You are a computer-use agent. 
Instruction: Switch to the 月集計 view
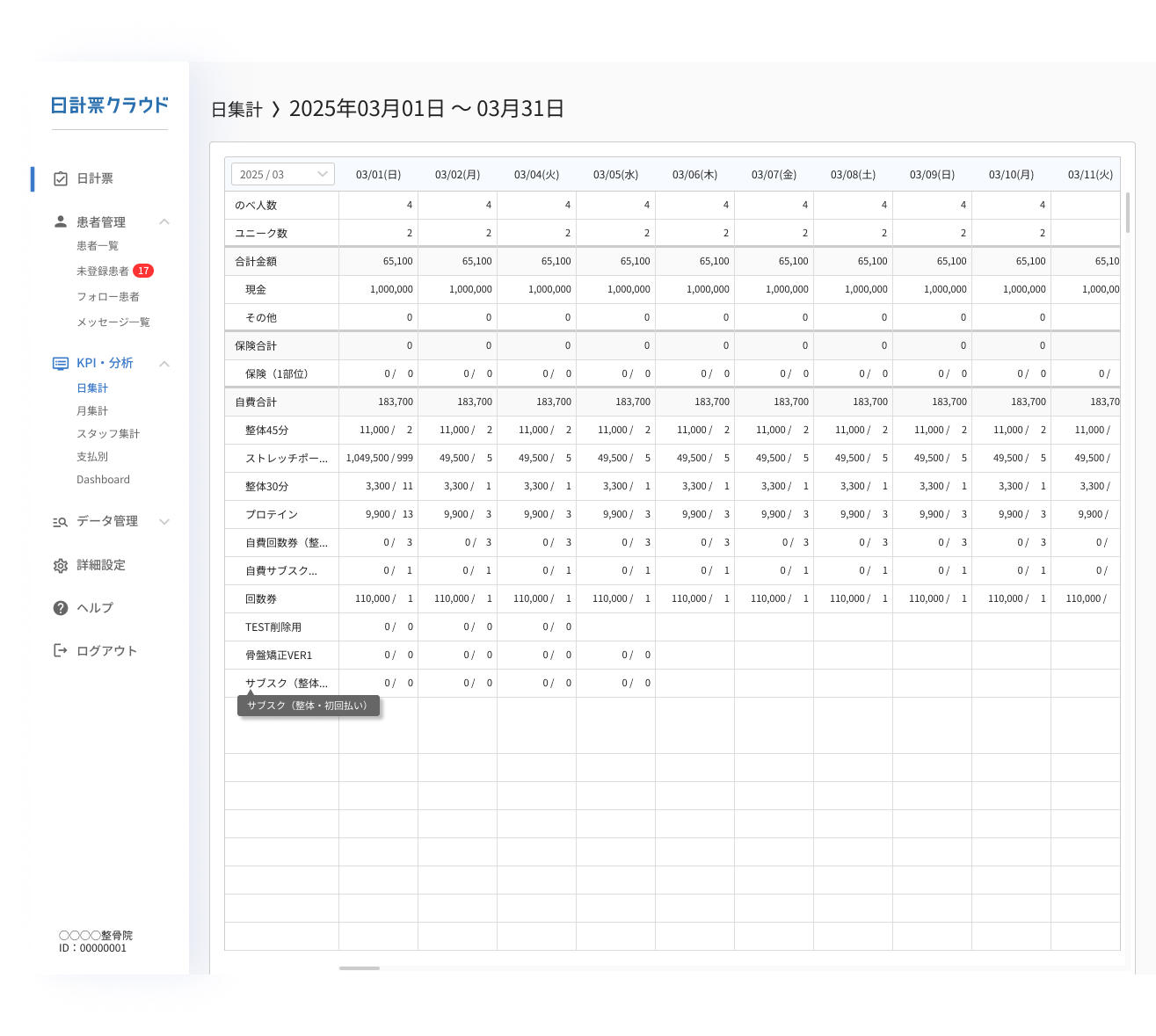point(92,410)
